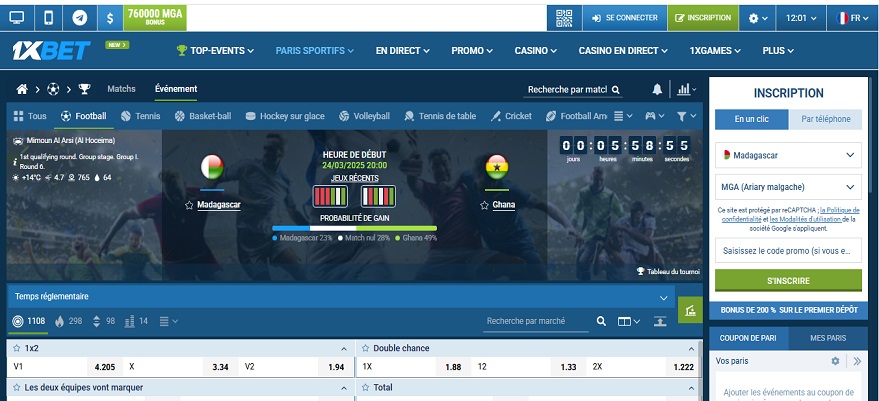This screenshot has width=879, height=401.
Task: Collapse Les deux équipes vont marquer market
Action: (x=344, y=388)
